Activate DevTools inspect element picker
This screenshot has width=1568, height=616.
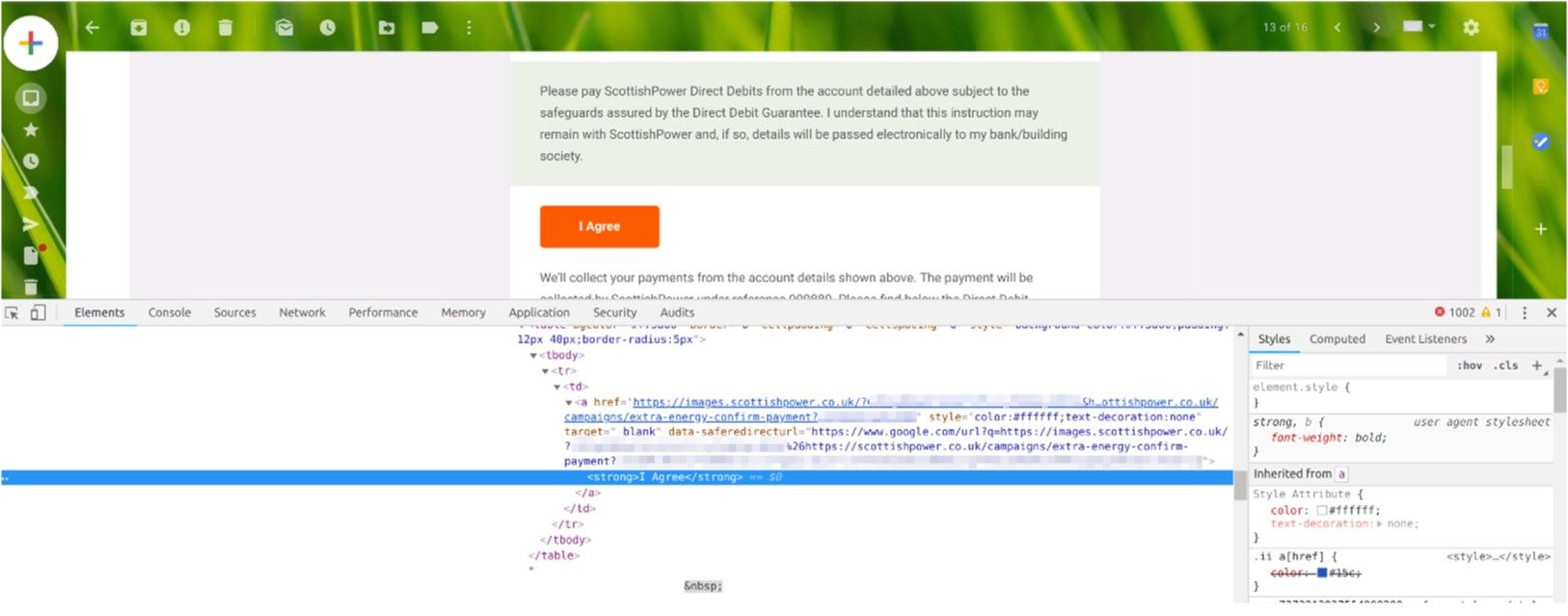(13, 313)
